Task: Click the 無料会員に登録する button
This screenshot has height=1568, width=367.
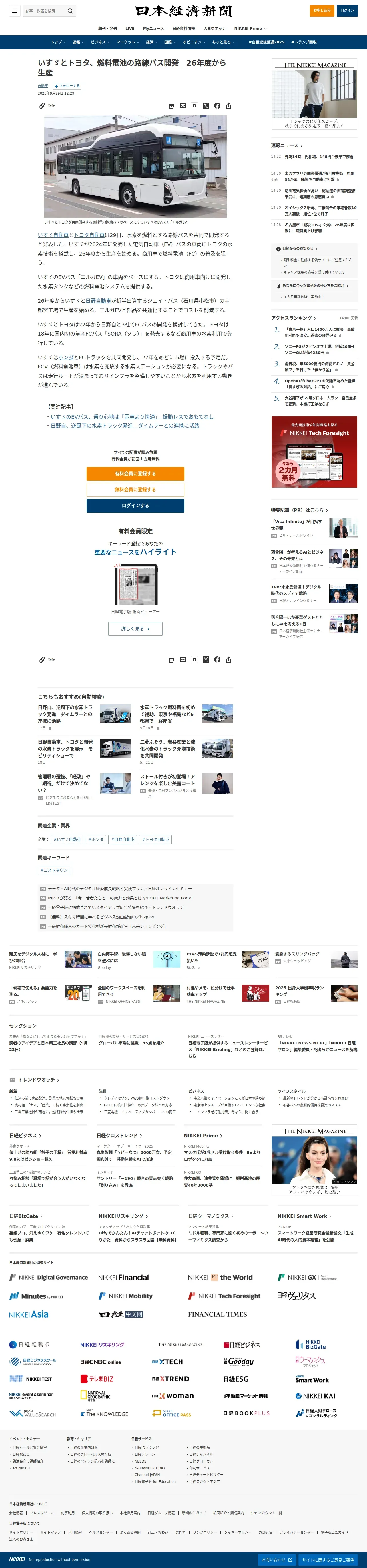Action: pyautogui.click(x=135, y=489)
